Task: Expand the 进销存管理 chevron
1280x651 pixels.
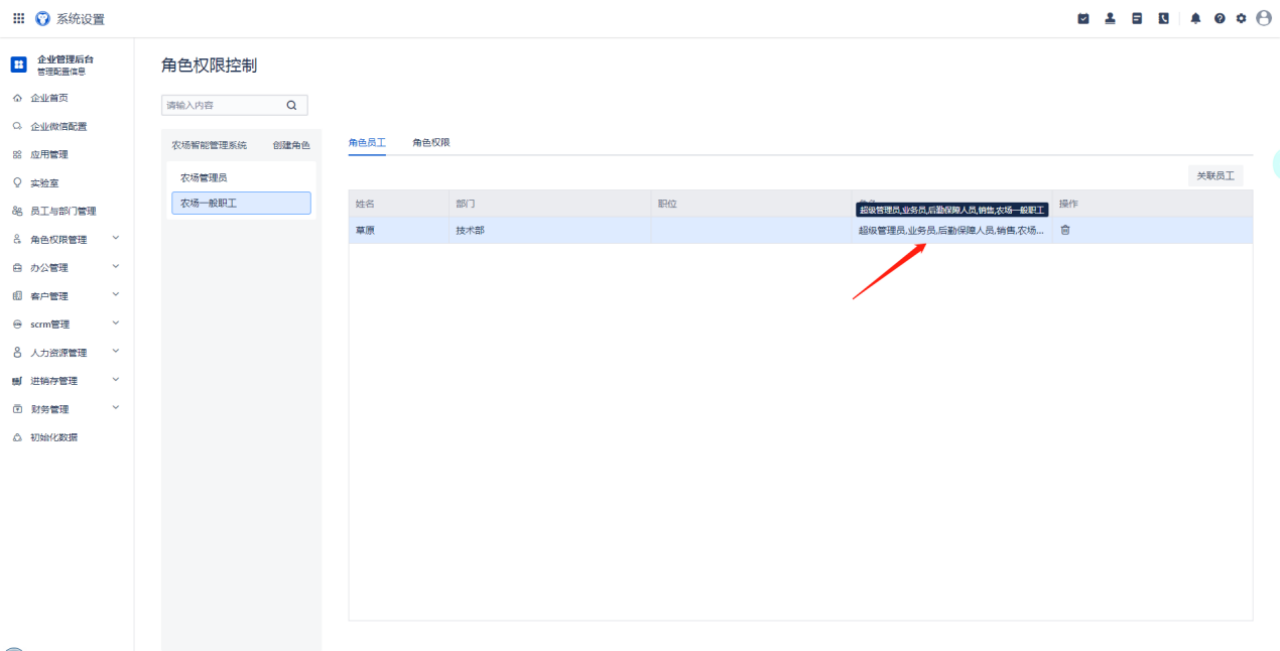Action: click(116, 379)
